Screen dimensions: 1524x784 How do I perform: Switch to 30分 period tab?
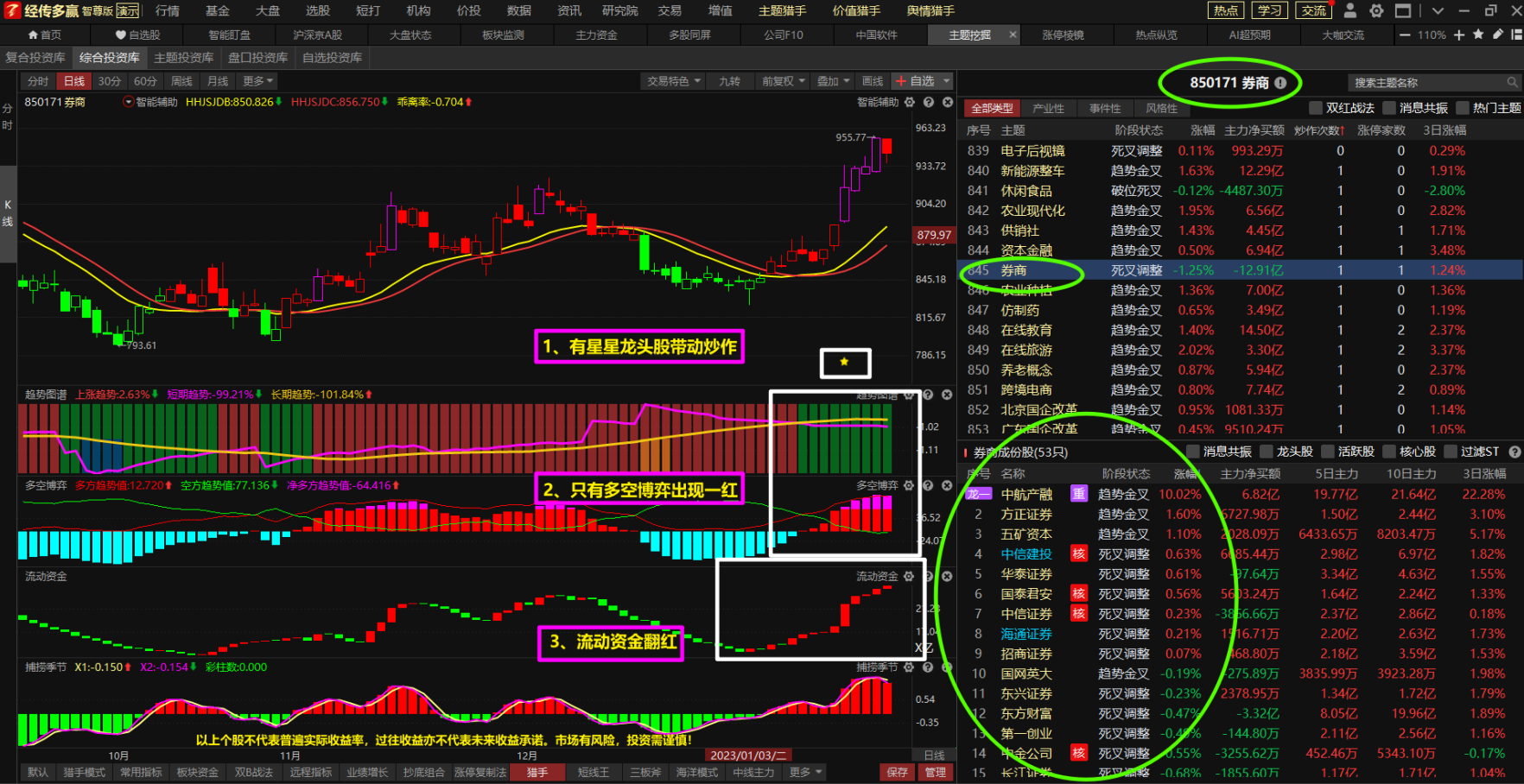(x=110, y=81)
